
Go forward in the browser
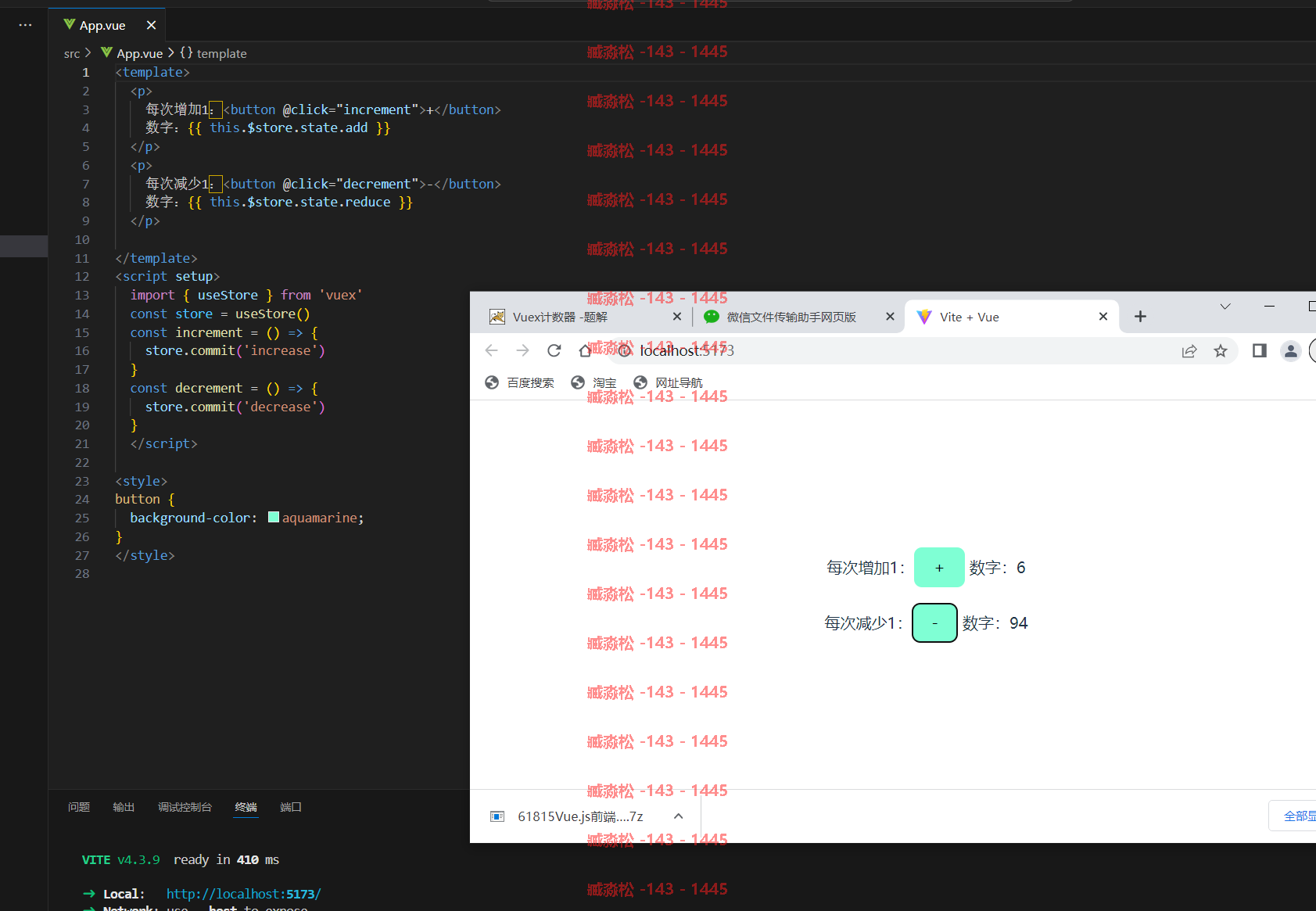coord(522,350)
